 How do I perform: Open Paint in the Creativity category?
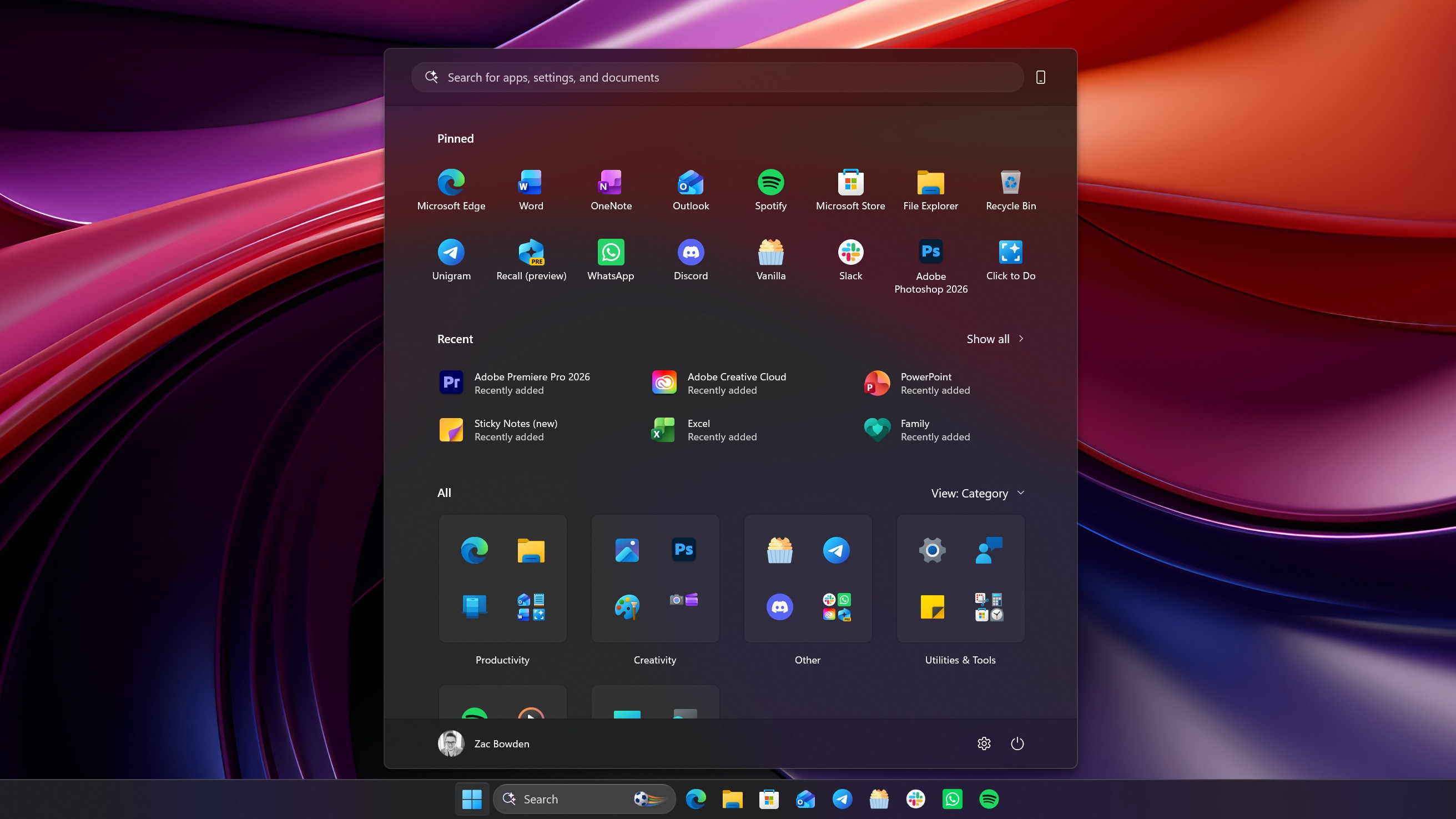[627, 607]
